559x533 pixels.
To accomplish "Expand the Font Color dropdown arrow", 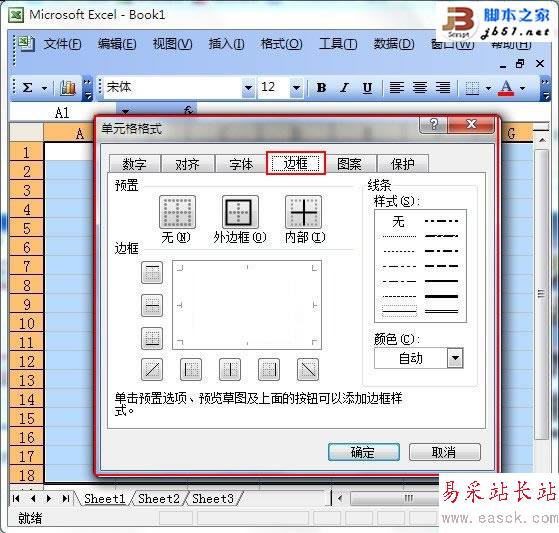I will 523,88.
